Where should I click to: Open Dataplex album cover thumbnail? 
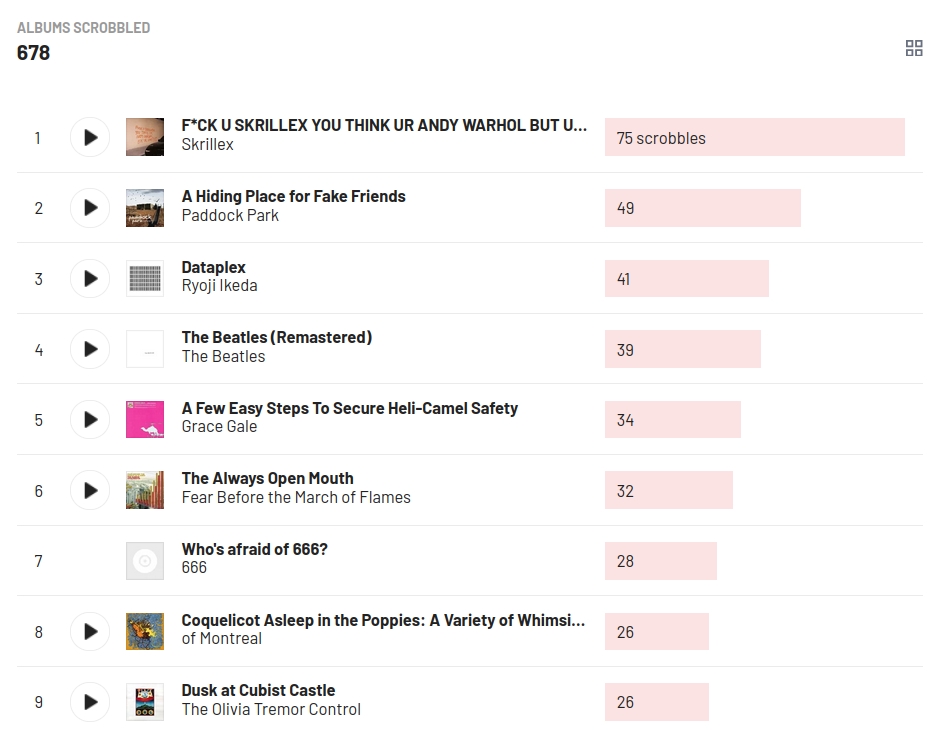[145, 279]
